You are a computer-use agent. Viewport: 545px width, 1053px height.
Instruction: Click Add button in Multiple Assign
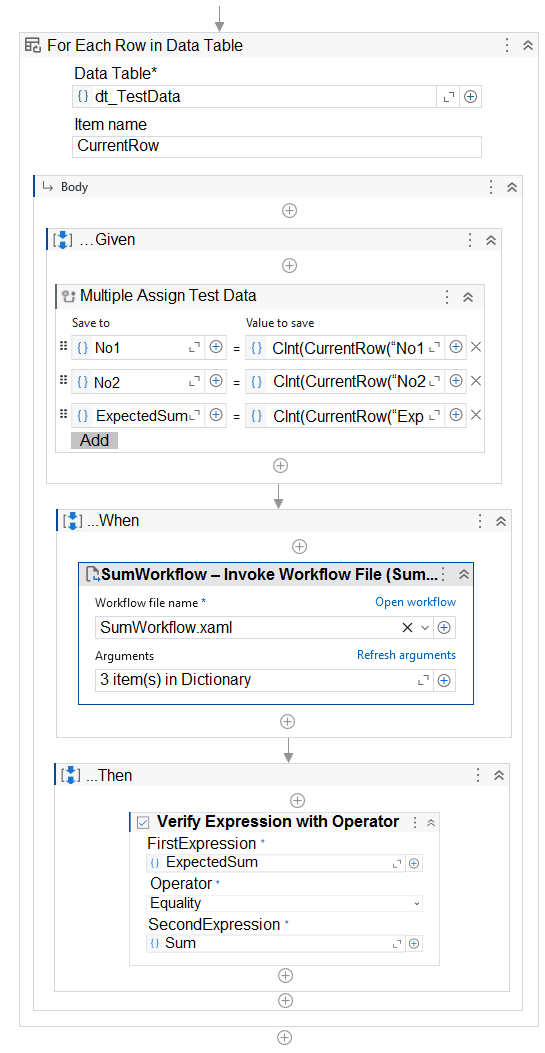[x=95, y=441]
